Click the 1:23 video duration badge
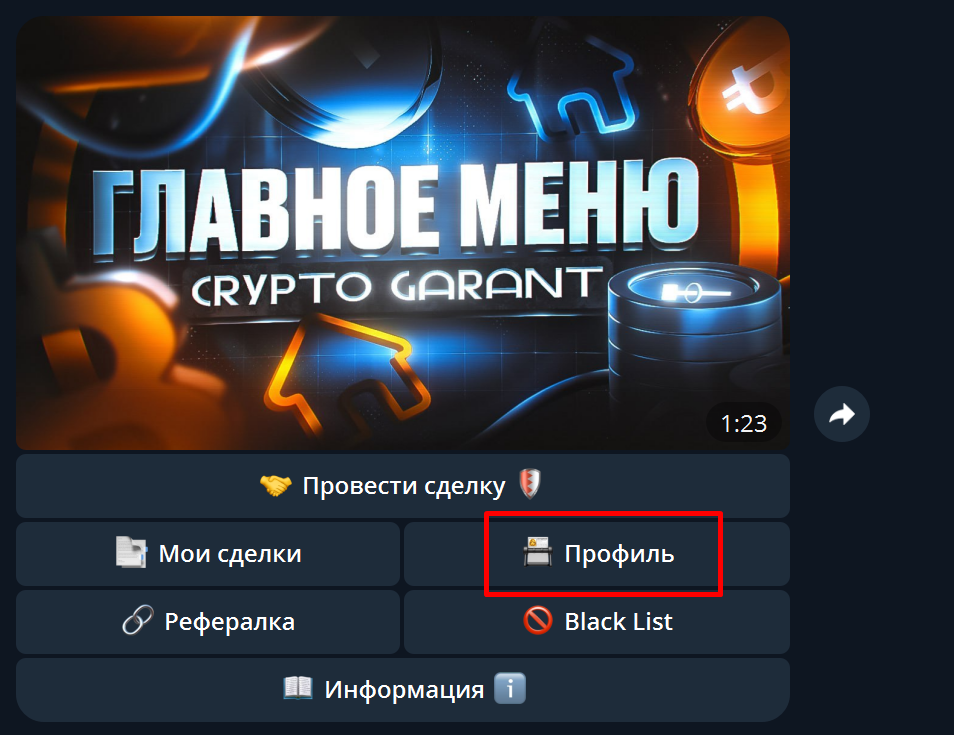954x735 pixels. click(743, 423)
